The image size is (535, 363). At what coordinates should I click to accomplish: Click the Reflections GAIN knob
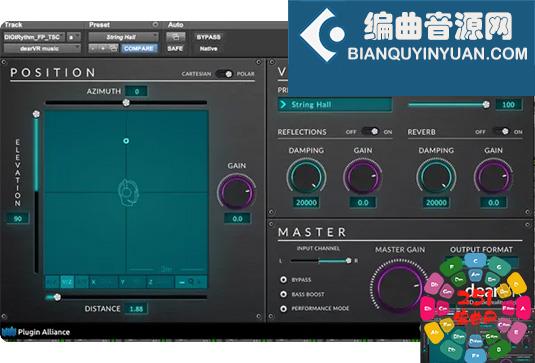(x=362, y=177)
